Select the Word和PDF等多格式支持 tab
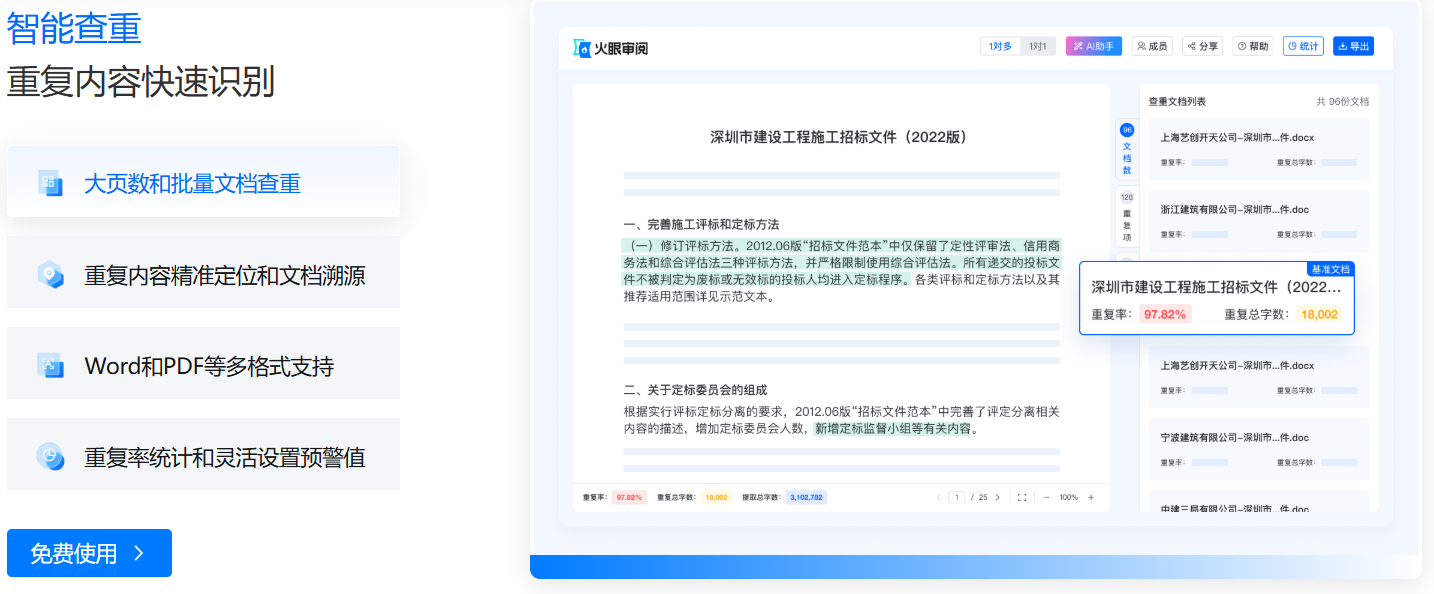The image size is (1434, 594). click(x=203, y=364)
